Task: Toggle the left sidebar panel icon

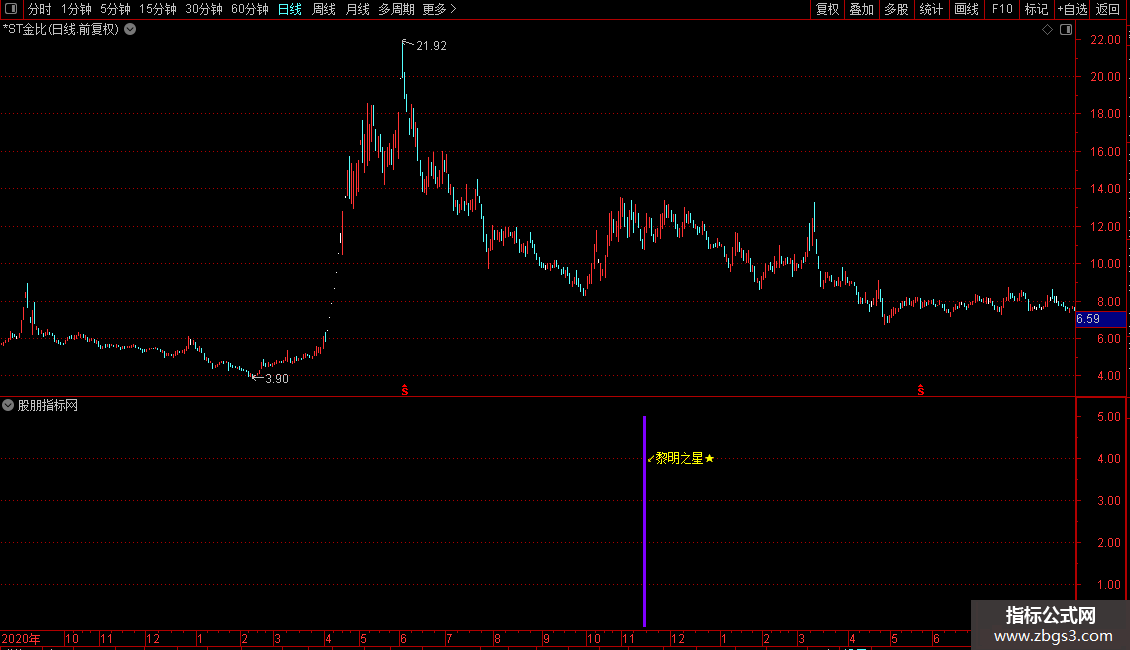Action: coord(11,9)
